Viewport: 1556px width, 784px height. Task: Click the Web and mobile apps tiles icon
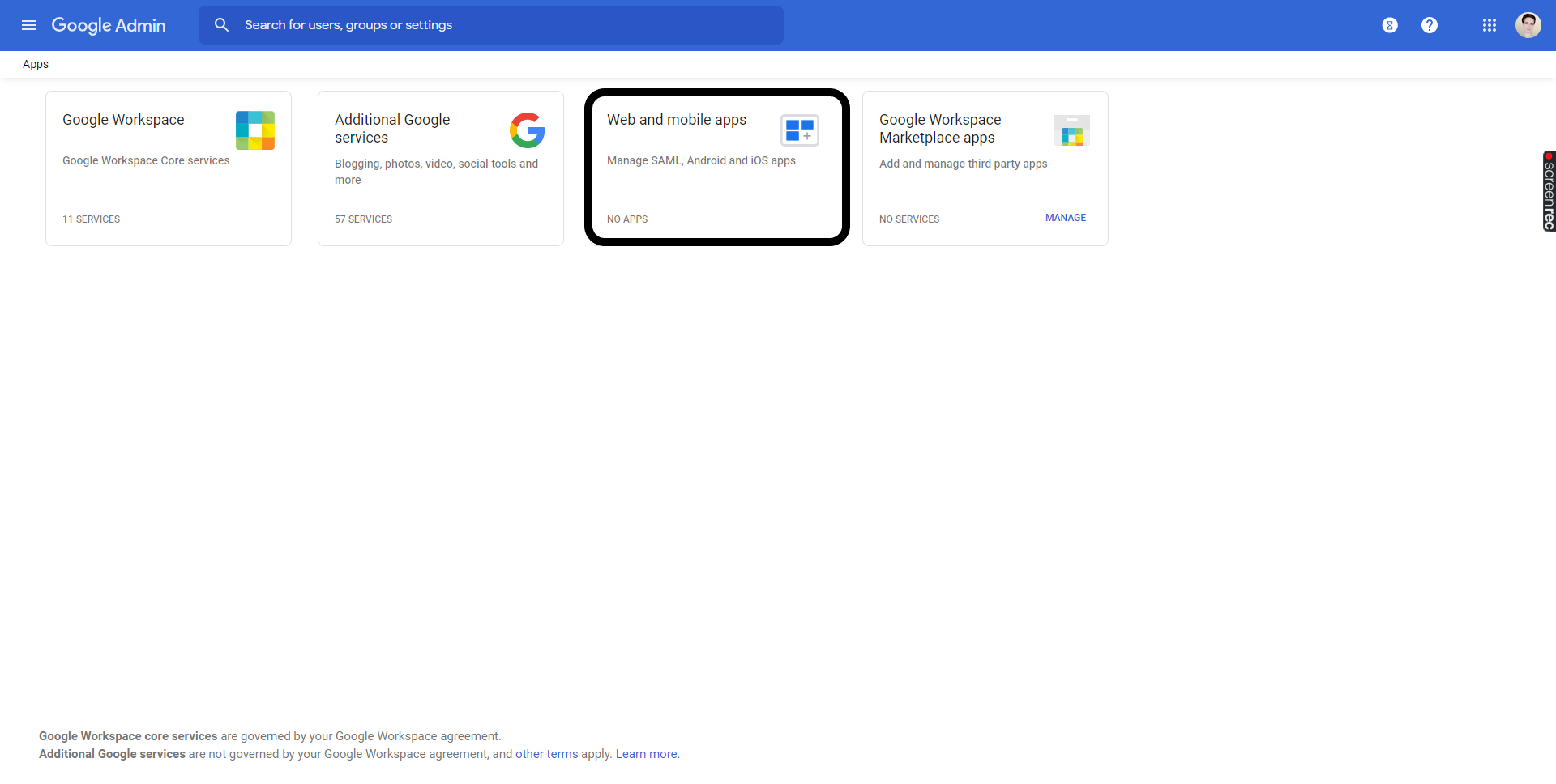tap(800, 130)
